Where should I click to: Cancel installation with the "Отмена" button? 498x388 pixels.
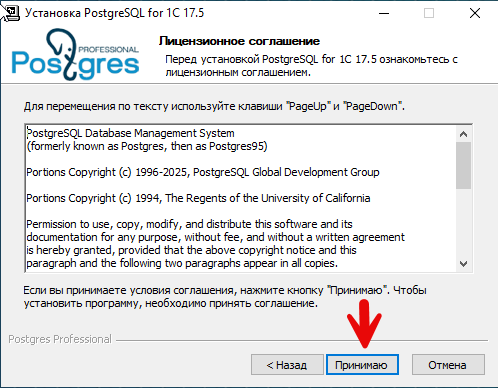pos(448,365)
